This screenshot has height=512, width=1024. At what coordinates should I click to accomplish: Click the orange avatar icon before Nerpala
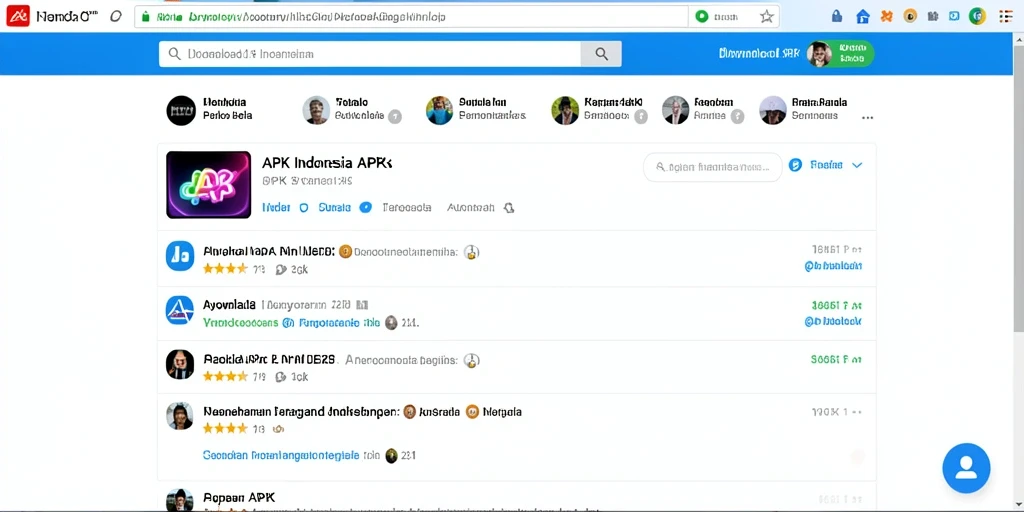472,411
